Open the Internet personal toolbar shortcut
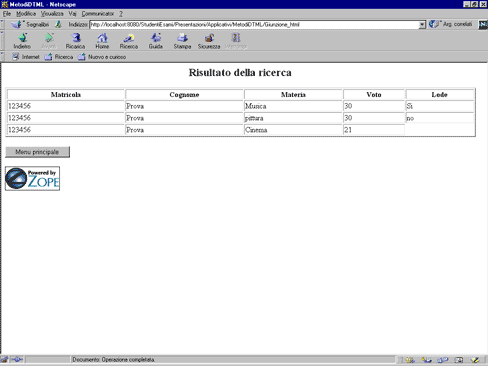The image size is (488, 366). click(26, 57)
